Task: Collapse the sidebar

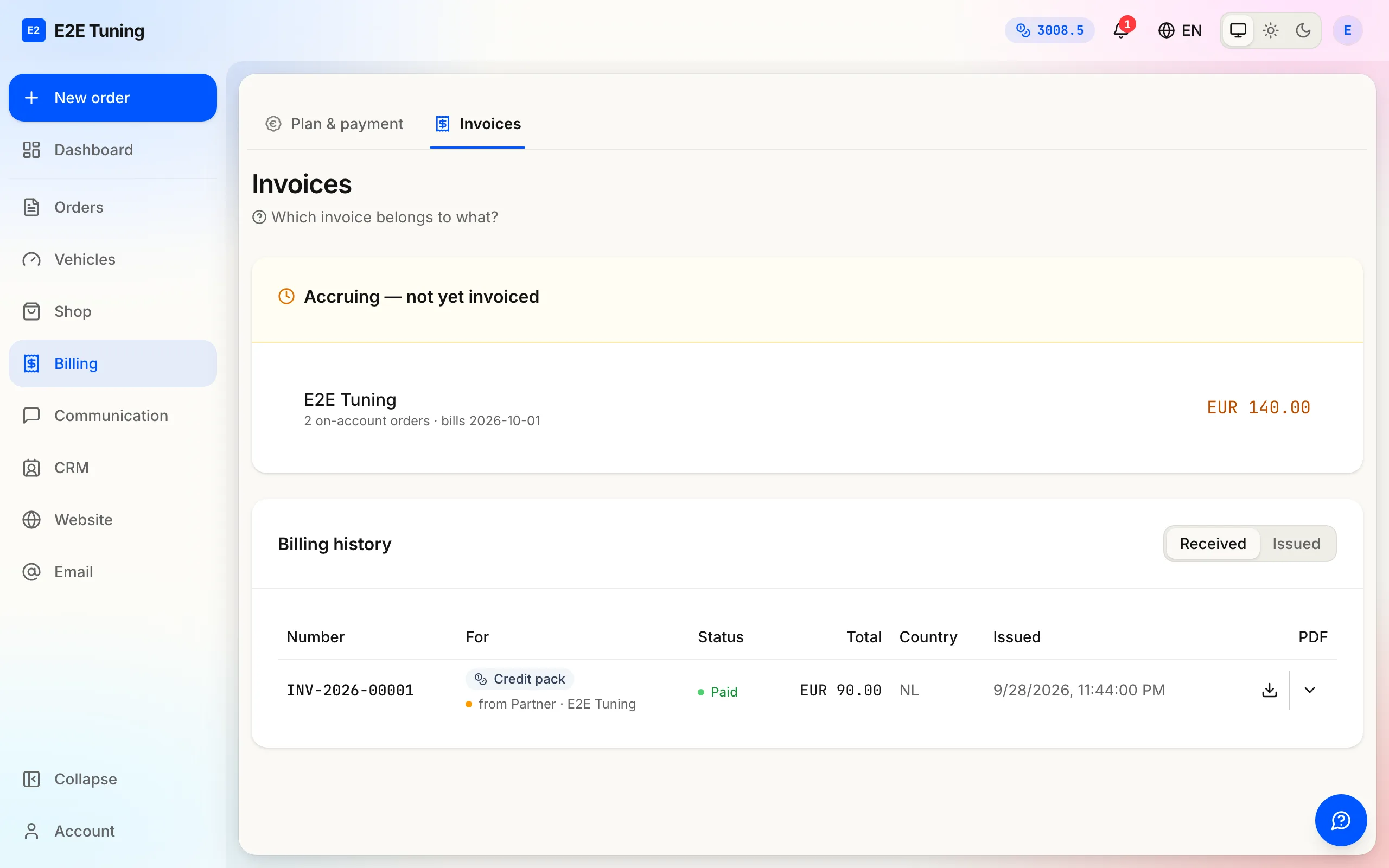Action: click(112, 779)
